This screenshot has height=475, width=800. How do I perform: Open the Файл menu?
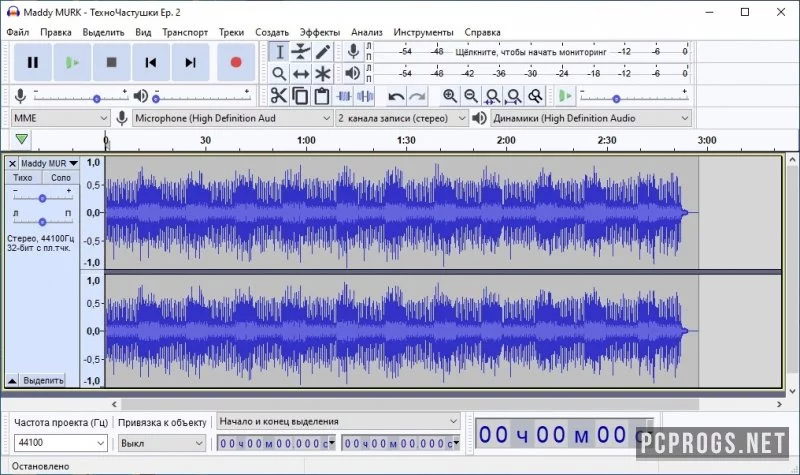[18, 32]
